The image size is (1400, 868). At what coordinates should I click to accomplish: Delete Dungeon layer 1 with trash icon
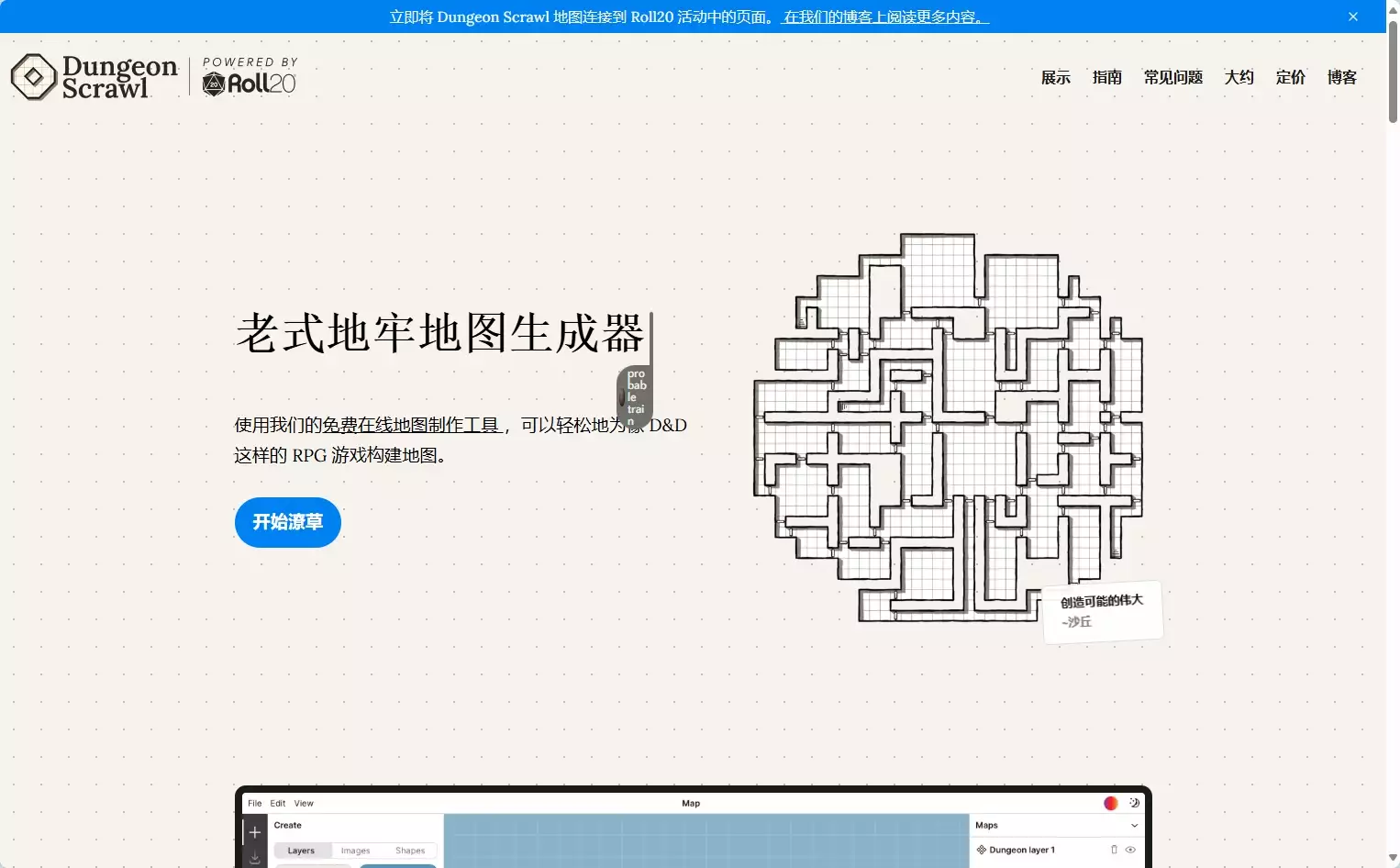1115,850
